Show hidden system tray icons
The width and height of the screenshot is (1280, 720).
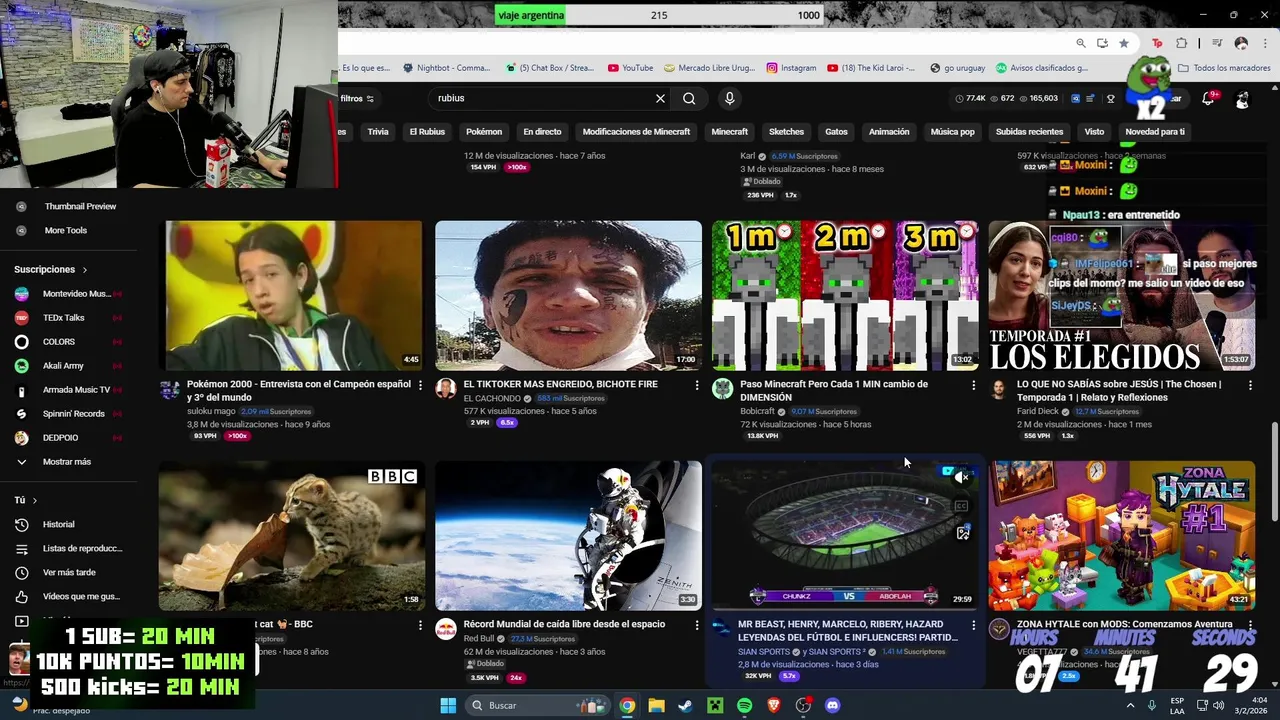pyautogui.click(x=1133, y=705)
